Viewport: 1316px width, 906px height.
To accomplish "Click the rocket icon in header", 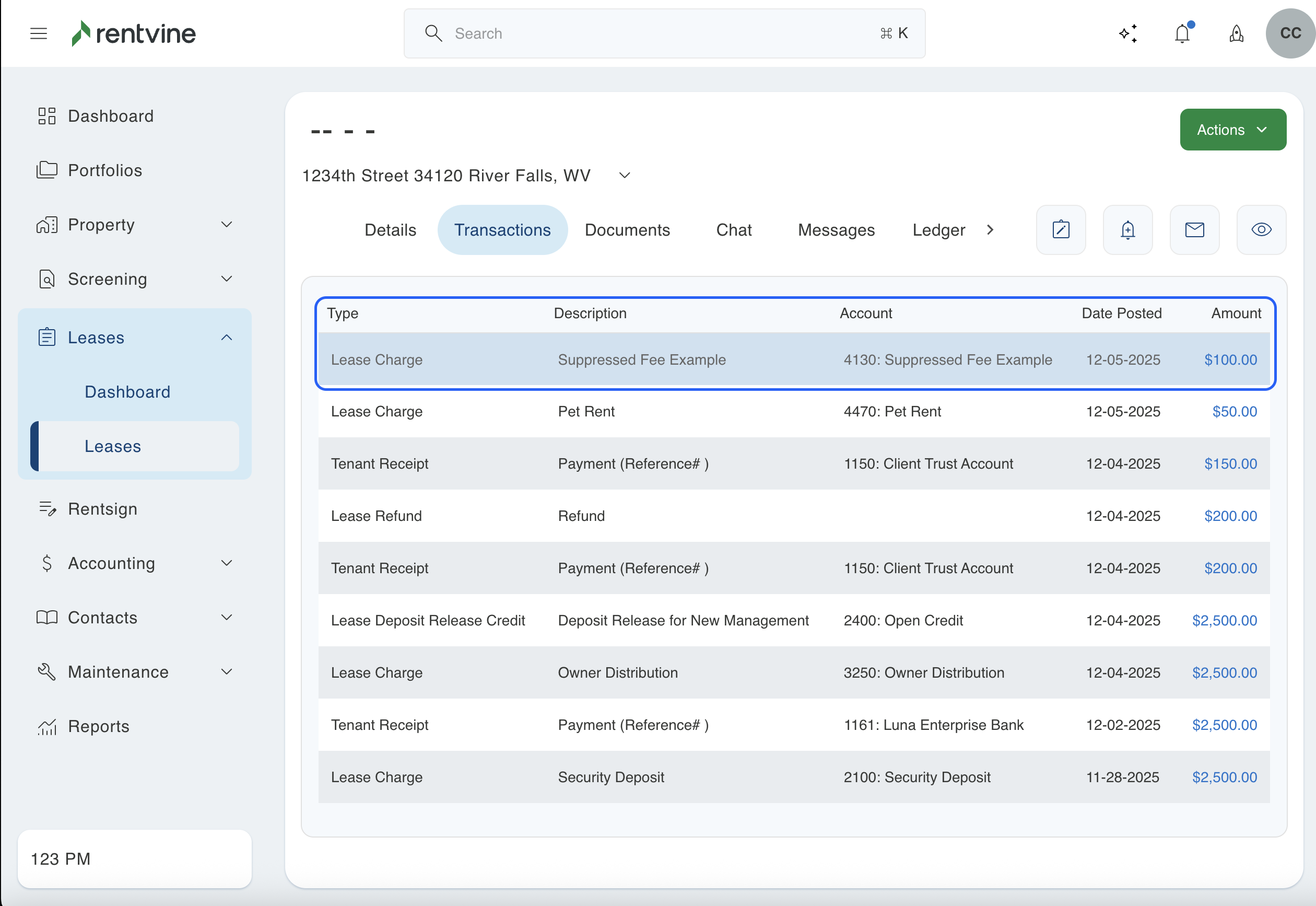I will (1237, 33).
